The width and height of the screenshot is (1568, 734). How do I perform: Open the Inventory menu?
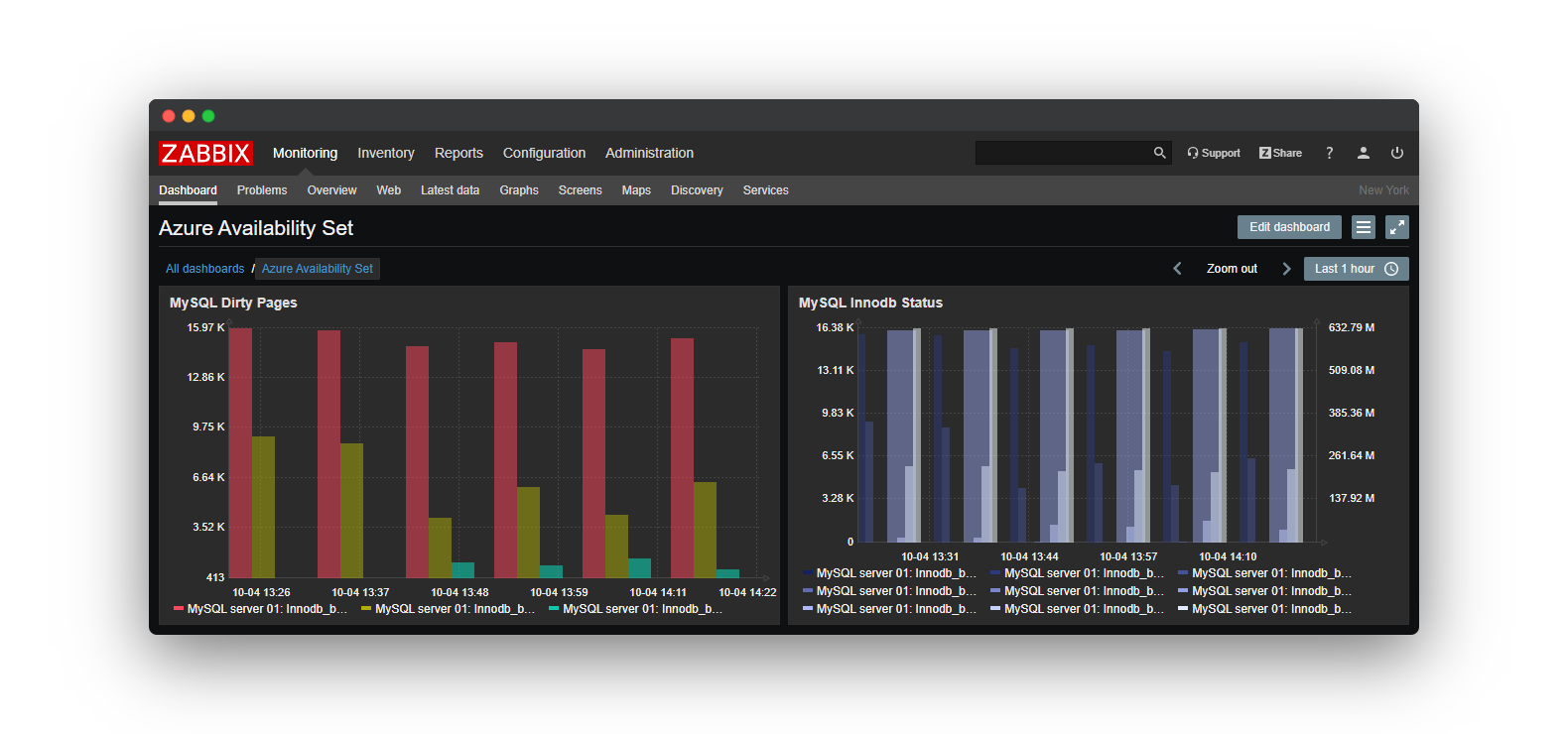tap(386, 153)
